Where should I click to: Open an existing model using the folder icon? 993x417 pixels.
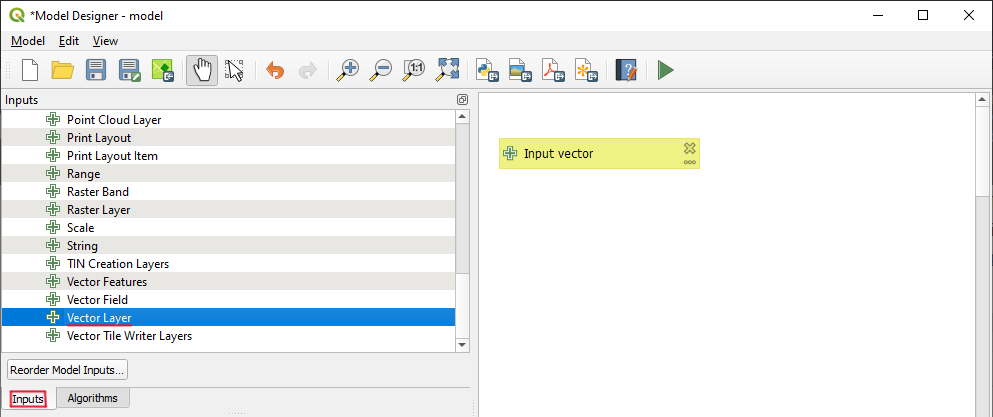click(63, 70)
